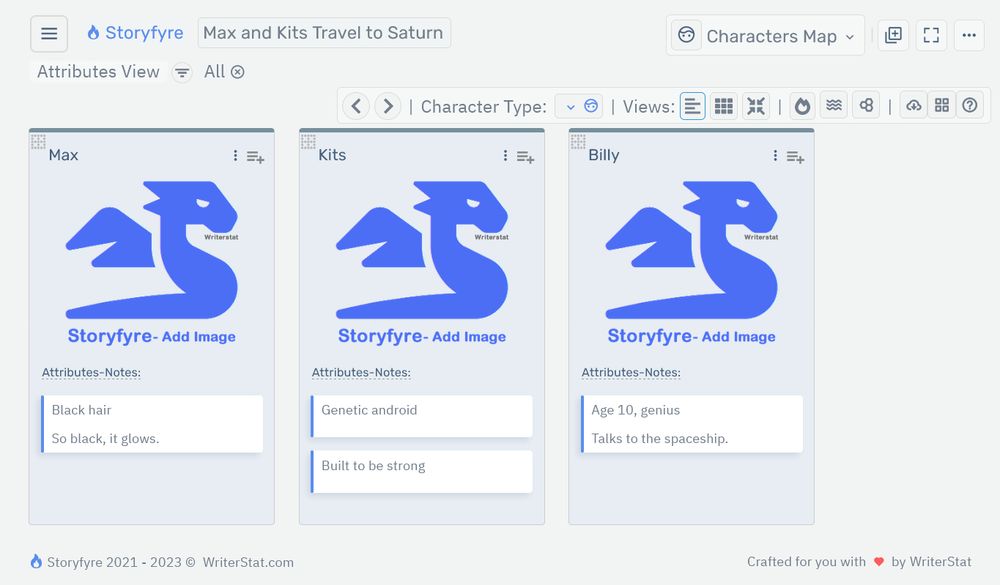Image resolution: width=1000 pixels, height=585 pixels.
Task: Expand the Character Type dropdown chevron
Action: coord(570,105)
